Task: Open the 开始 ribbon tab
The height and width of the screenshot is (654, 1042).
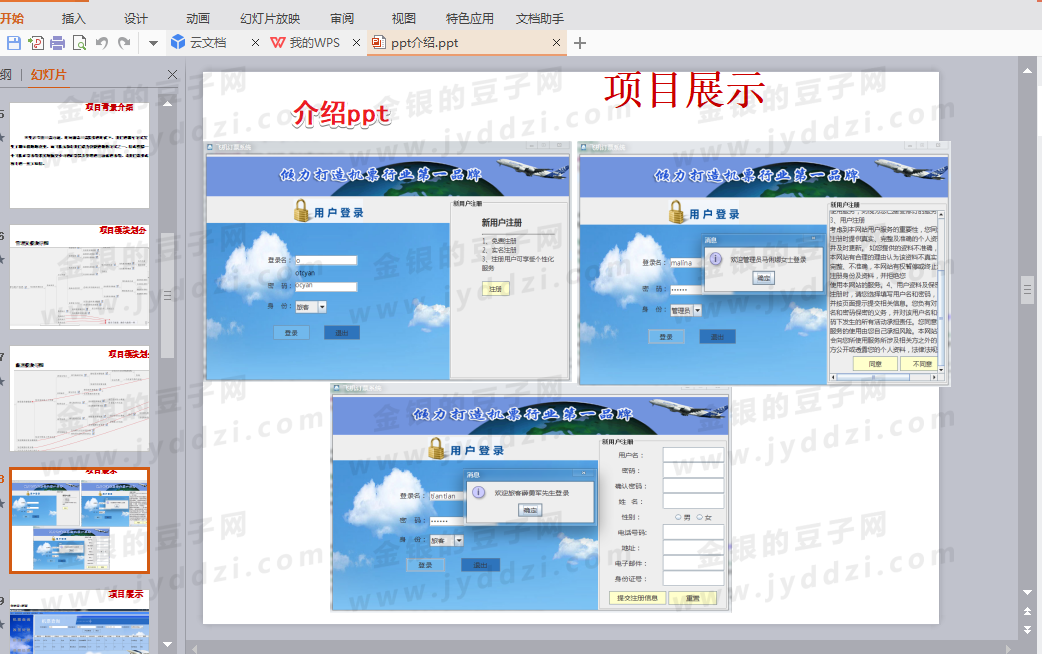Action: pyautogui.click(x=12, y=19)
